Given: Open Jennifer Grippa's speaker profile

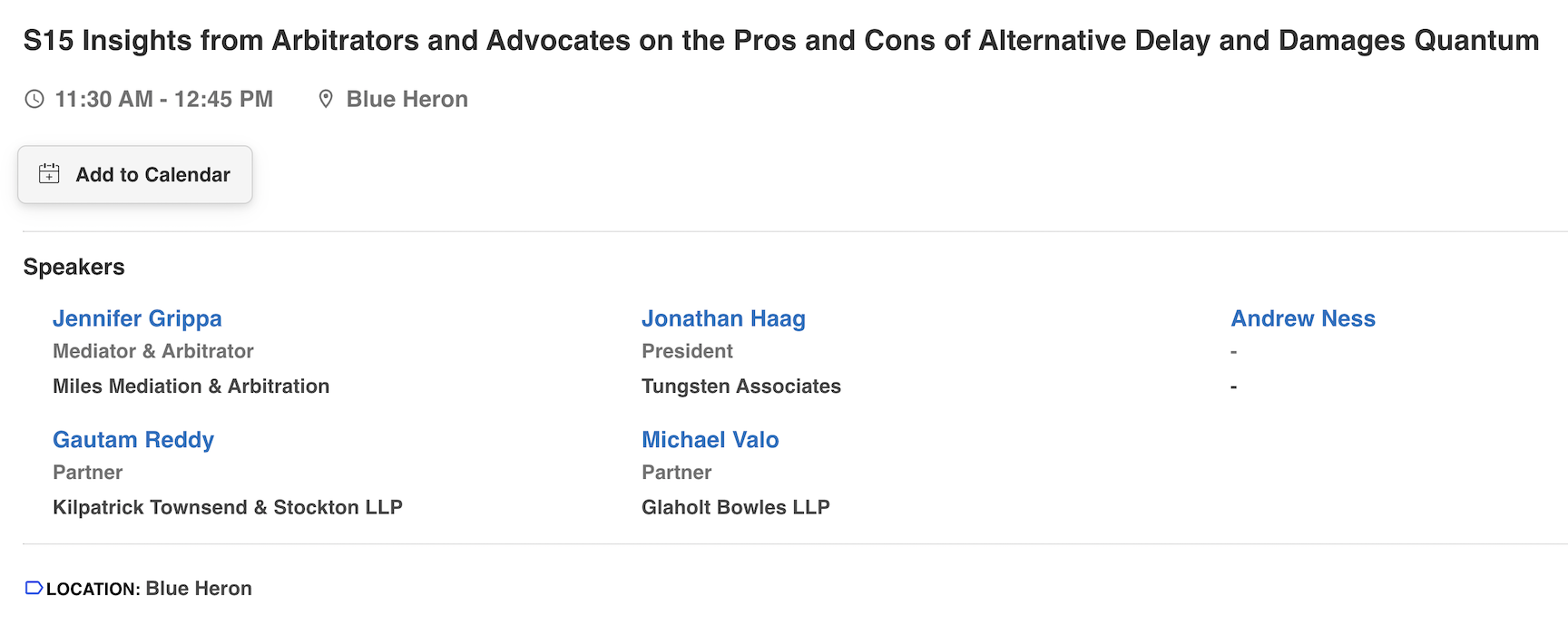Looking at the screenshot, I should click(x=137, y=318).
